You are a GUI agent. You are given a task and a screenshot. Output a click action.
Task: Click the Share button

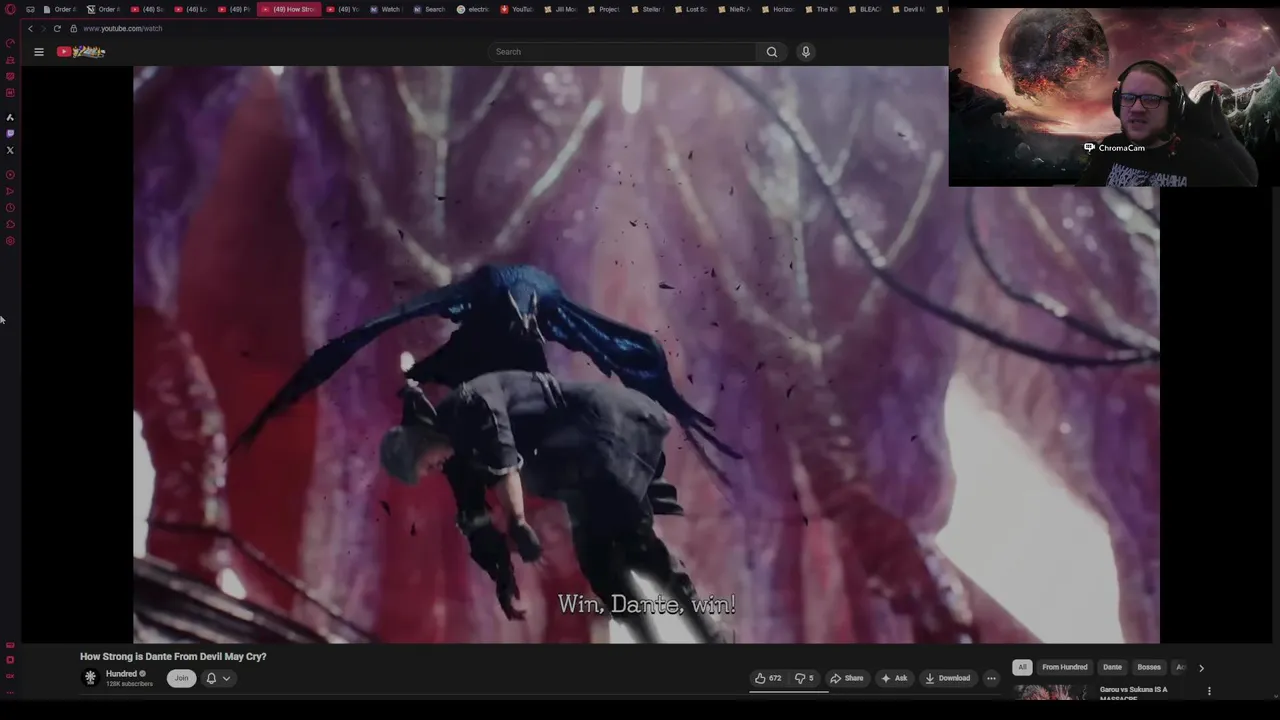[846, 678]
